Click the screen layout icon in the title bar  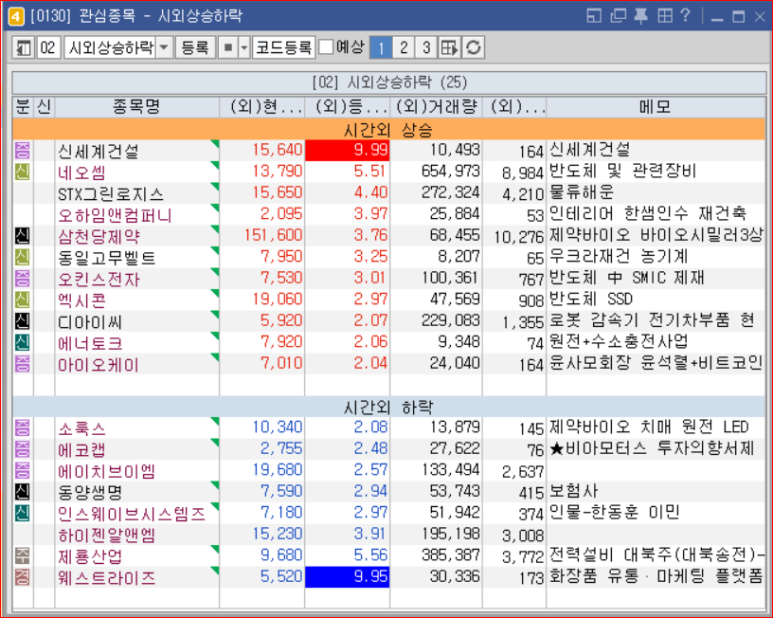[594, 16]
